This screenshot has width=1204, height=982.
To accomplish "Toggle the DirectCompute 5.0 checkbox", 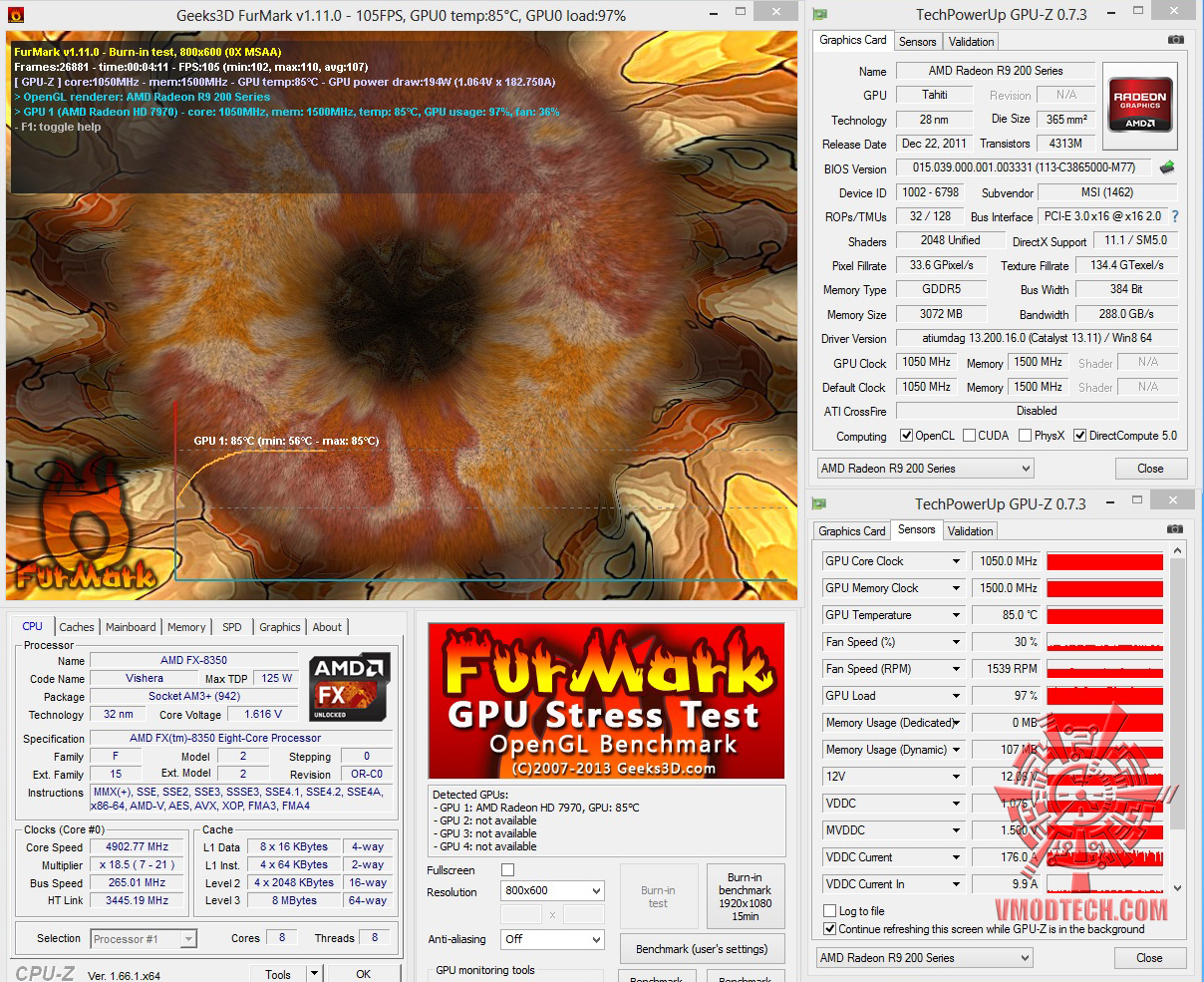I will (x=1079, y=436).
